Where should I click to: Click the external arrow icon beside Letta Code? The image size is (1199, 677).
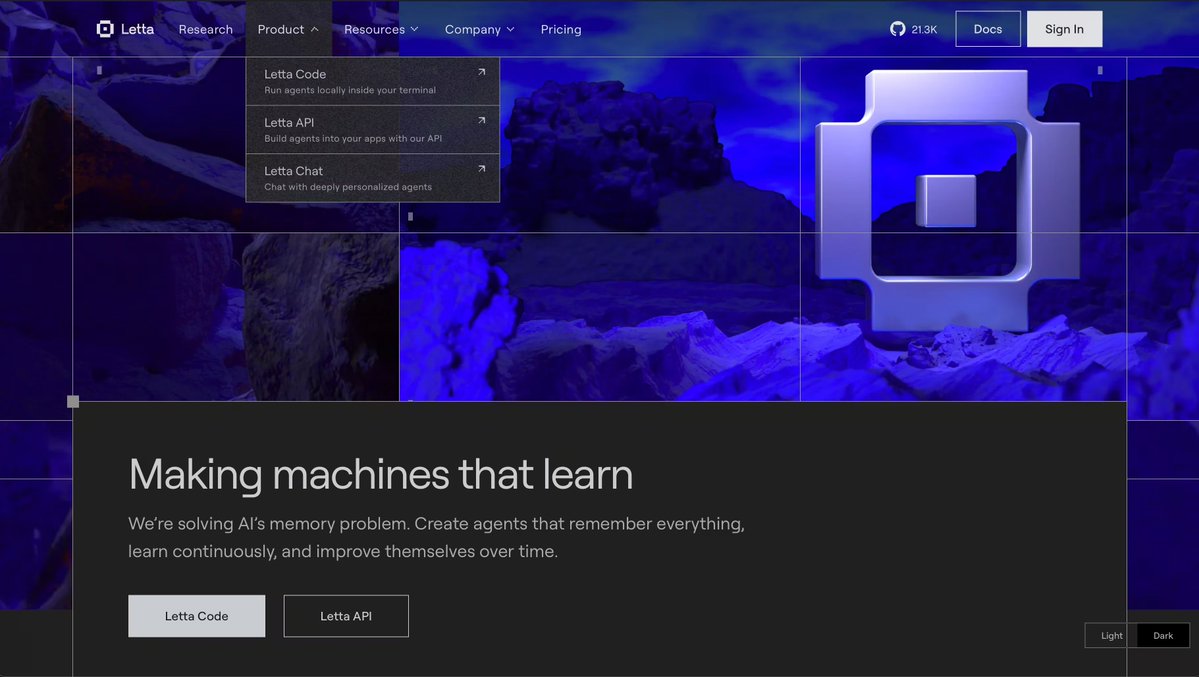pyautogui.click(x=481, y=73)
